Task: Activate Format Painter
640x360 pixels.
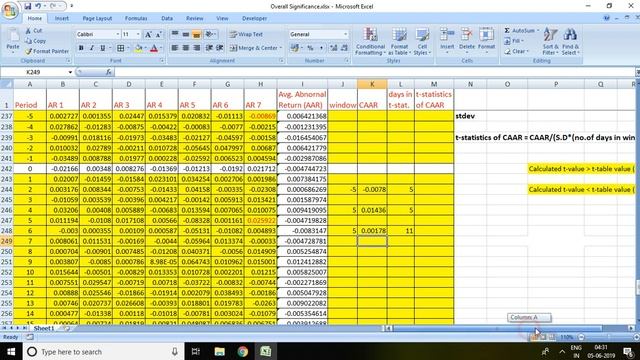Action: point(47,51)
